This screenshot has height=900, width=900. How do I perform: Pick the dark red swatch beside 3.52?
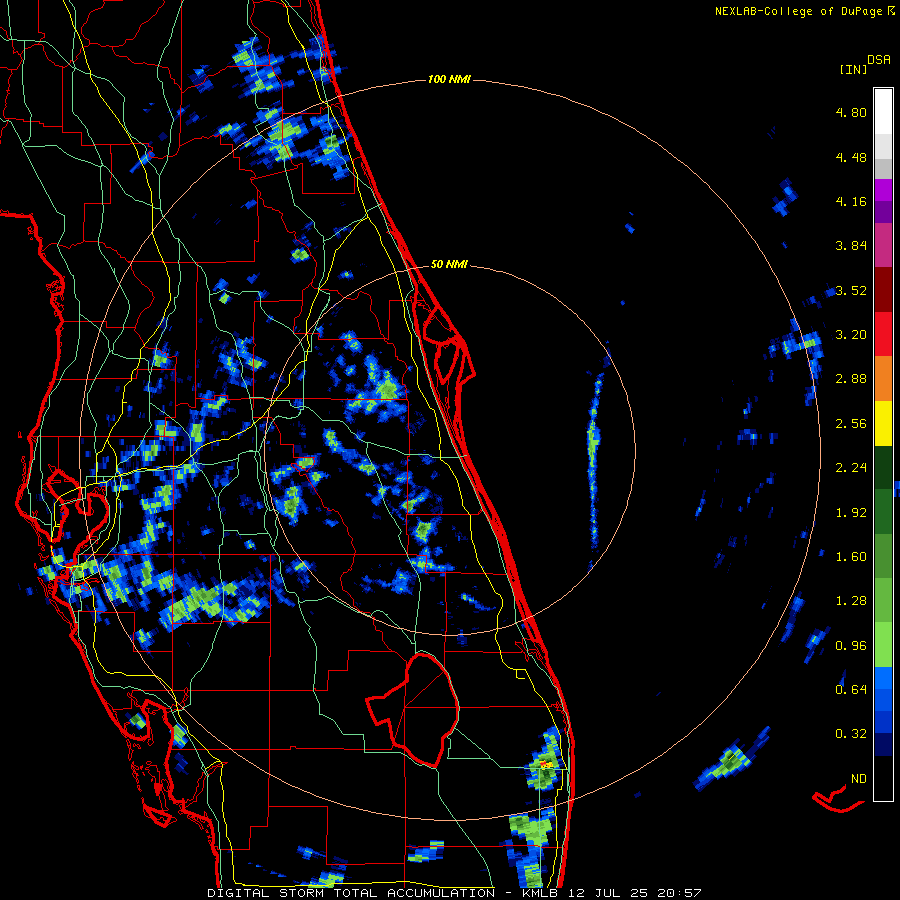pos(883,290)
